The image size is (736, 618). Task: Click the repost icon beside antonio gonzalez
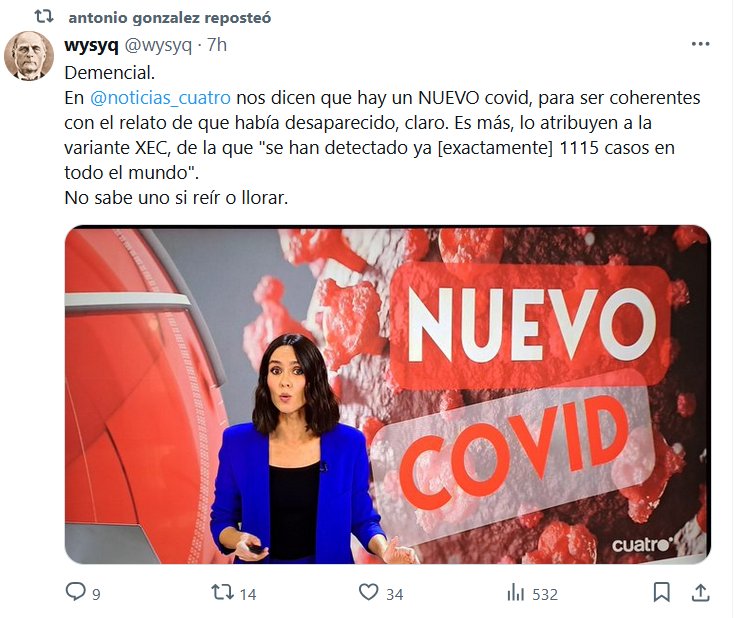click(x=44, y=17)
